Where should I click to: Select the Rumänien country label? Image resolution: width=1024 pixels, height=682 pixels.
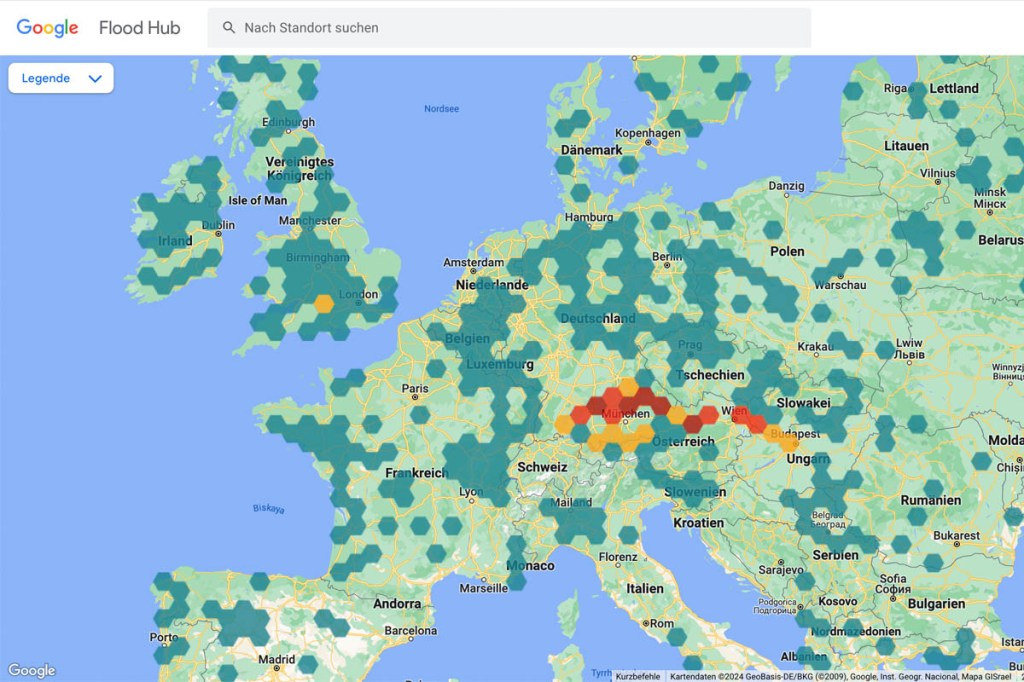click(931, 500)
